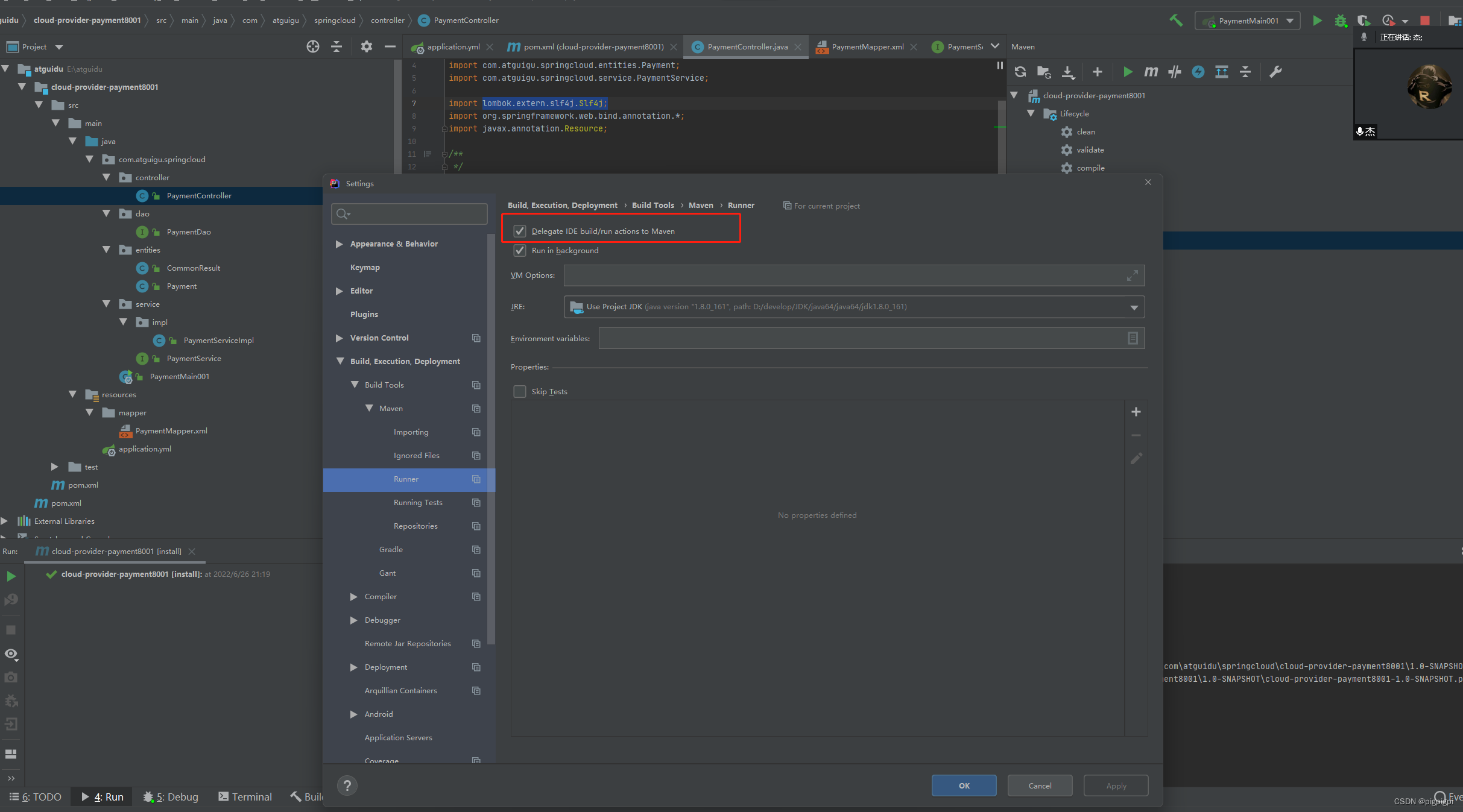
Task: Open PaymentMain001 run configuration dropdown
Action: [x=1248, y=20]
